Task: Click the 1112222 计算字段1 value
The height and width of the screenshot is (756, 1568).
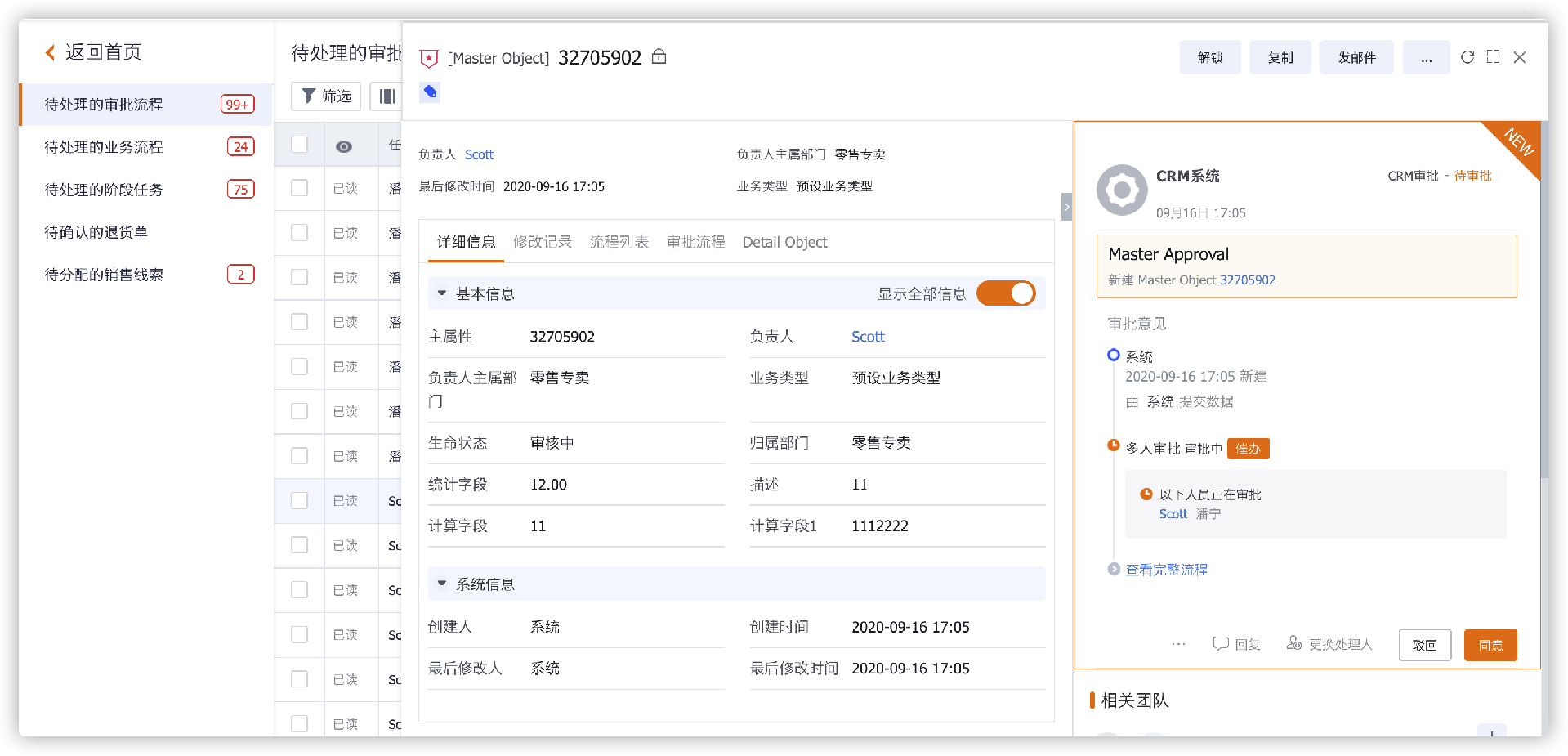Action: [x=880, y=526]
